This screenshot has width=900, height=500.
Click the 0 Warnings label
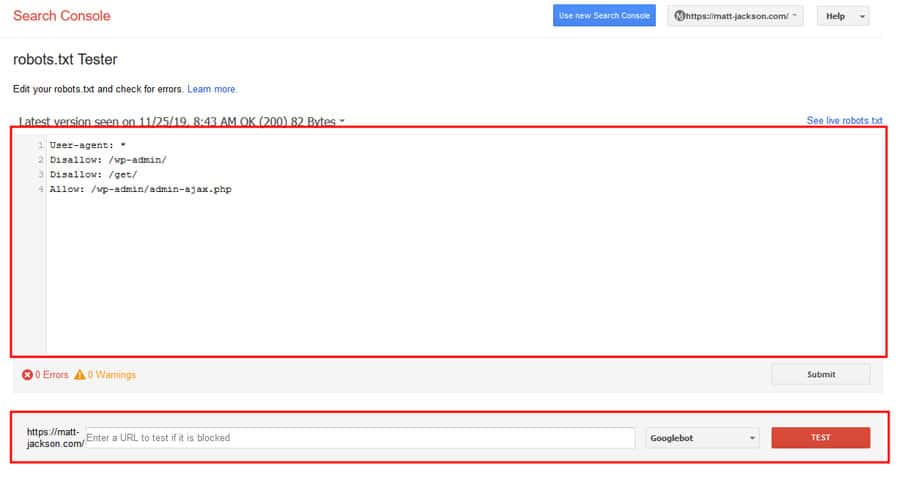point(112,375)
